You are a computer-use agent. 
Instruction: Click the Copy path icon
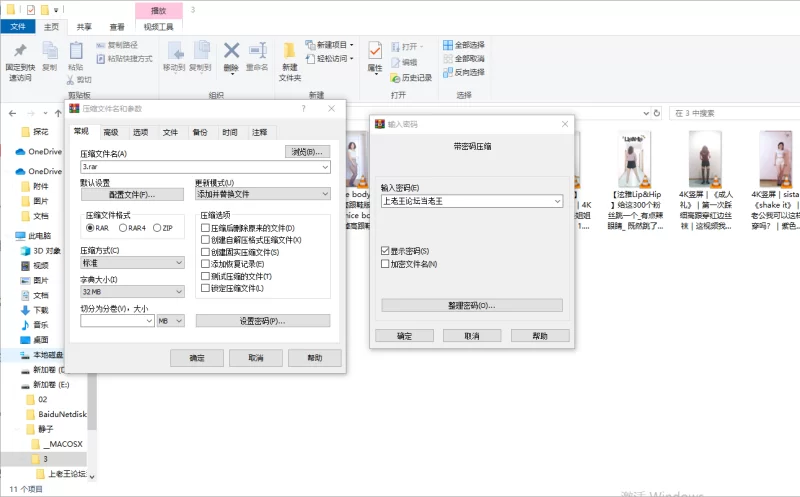(101, 45)
